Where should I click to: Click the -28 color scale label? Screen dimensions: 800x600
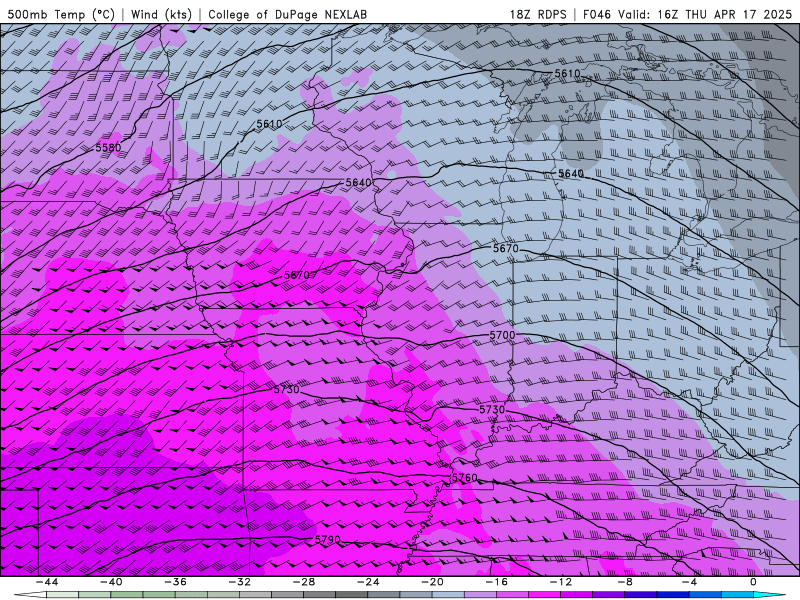point(304,582)
